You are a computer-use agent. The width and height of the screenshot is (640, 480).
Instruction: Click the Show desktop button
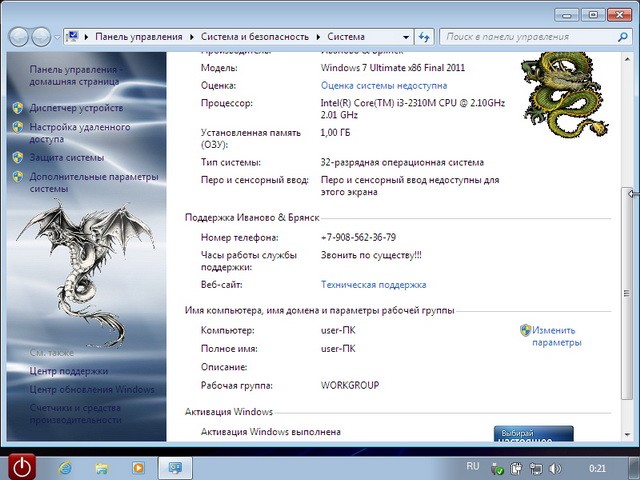(633, 469)
